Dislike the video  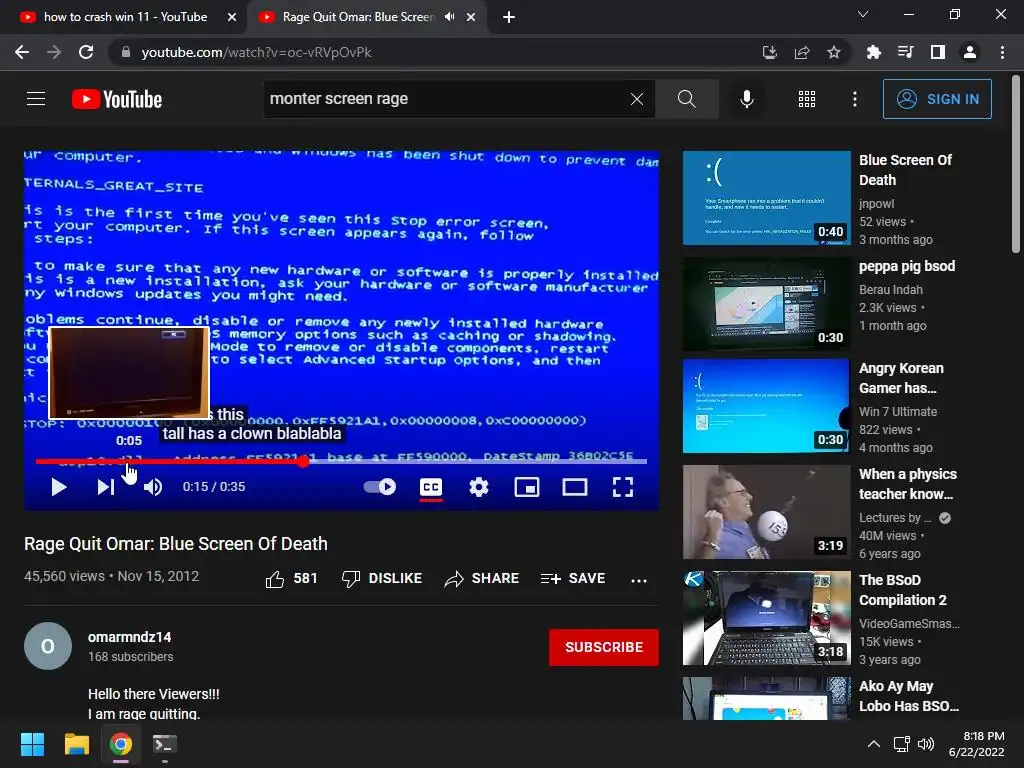pyautogui.click(x=382, y=579)
